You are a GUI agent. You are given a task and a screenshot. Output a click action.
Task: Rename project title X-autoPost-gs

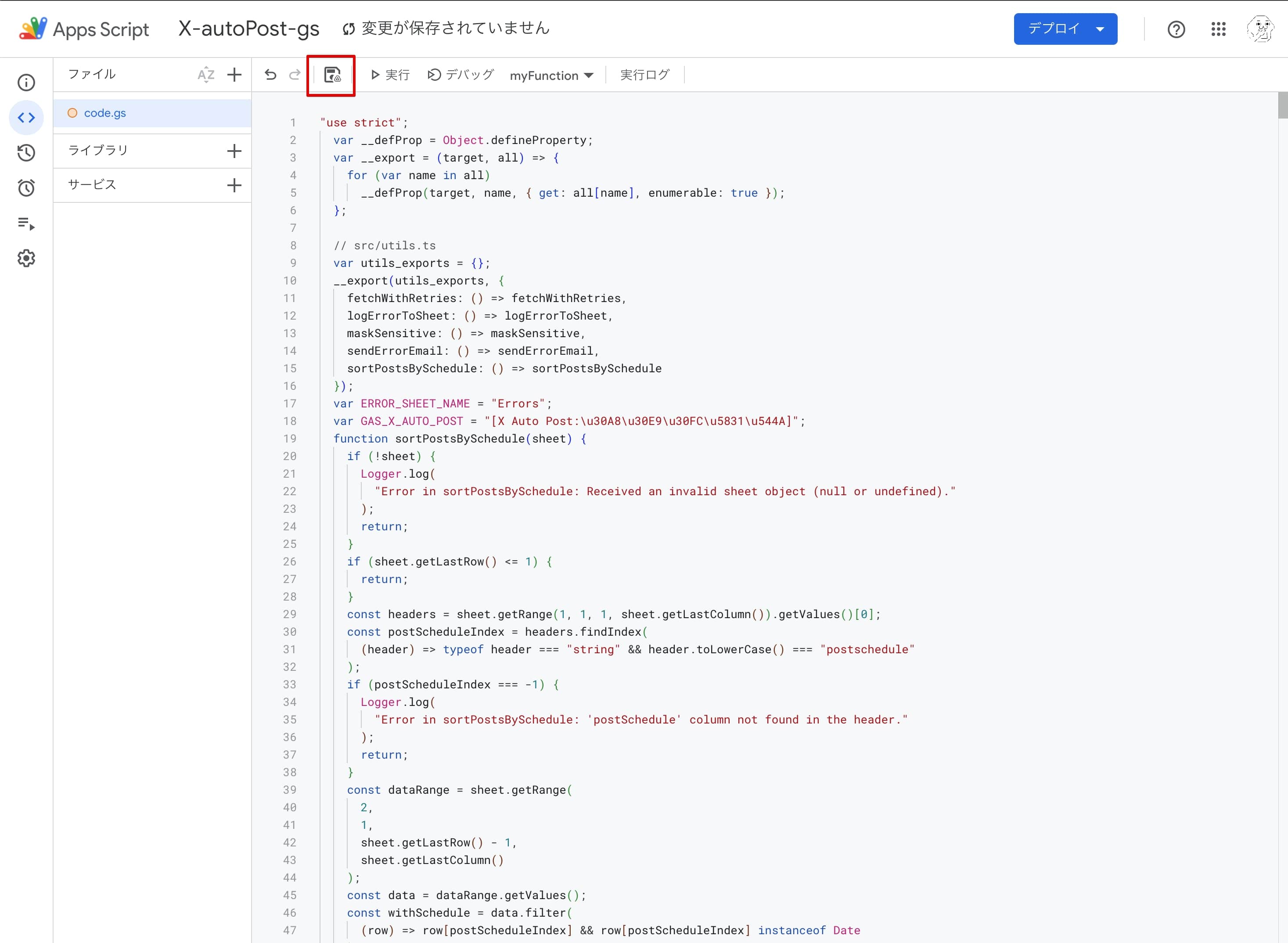click(x=249, y=28)
